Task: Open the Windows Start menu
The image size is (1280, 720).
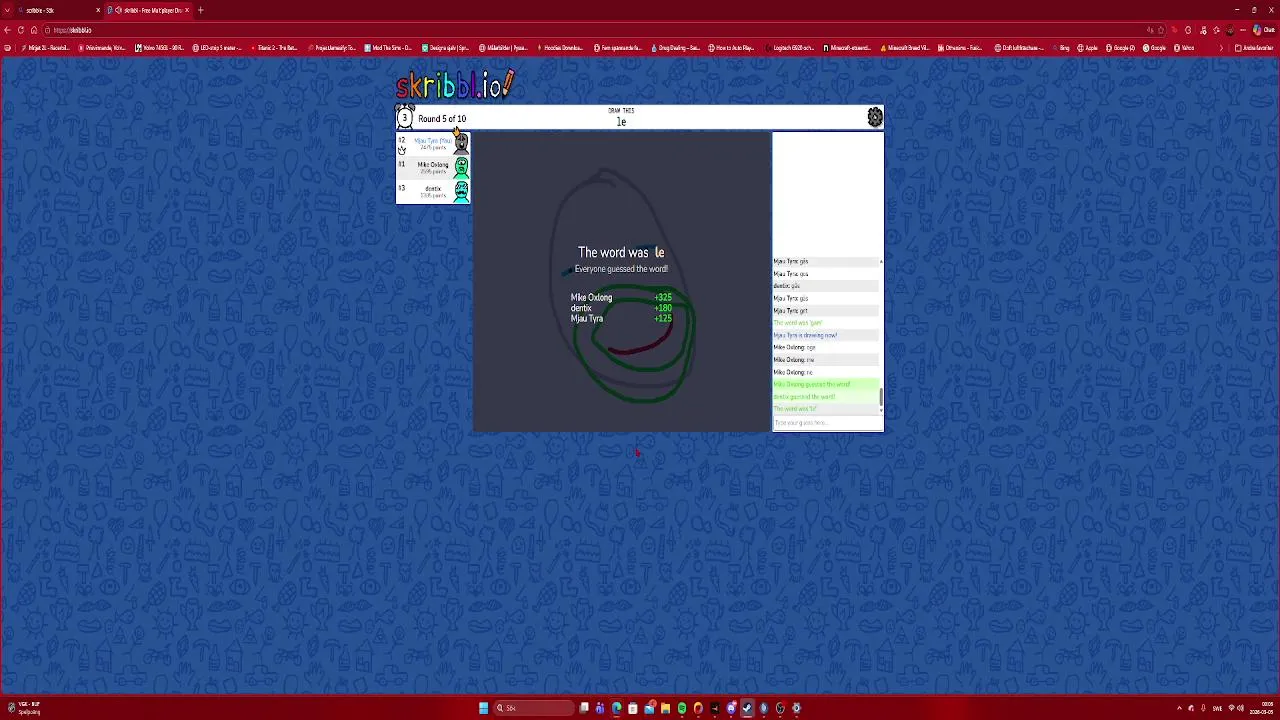Action: (483, 708)
